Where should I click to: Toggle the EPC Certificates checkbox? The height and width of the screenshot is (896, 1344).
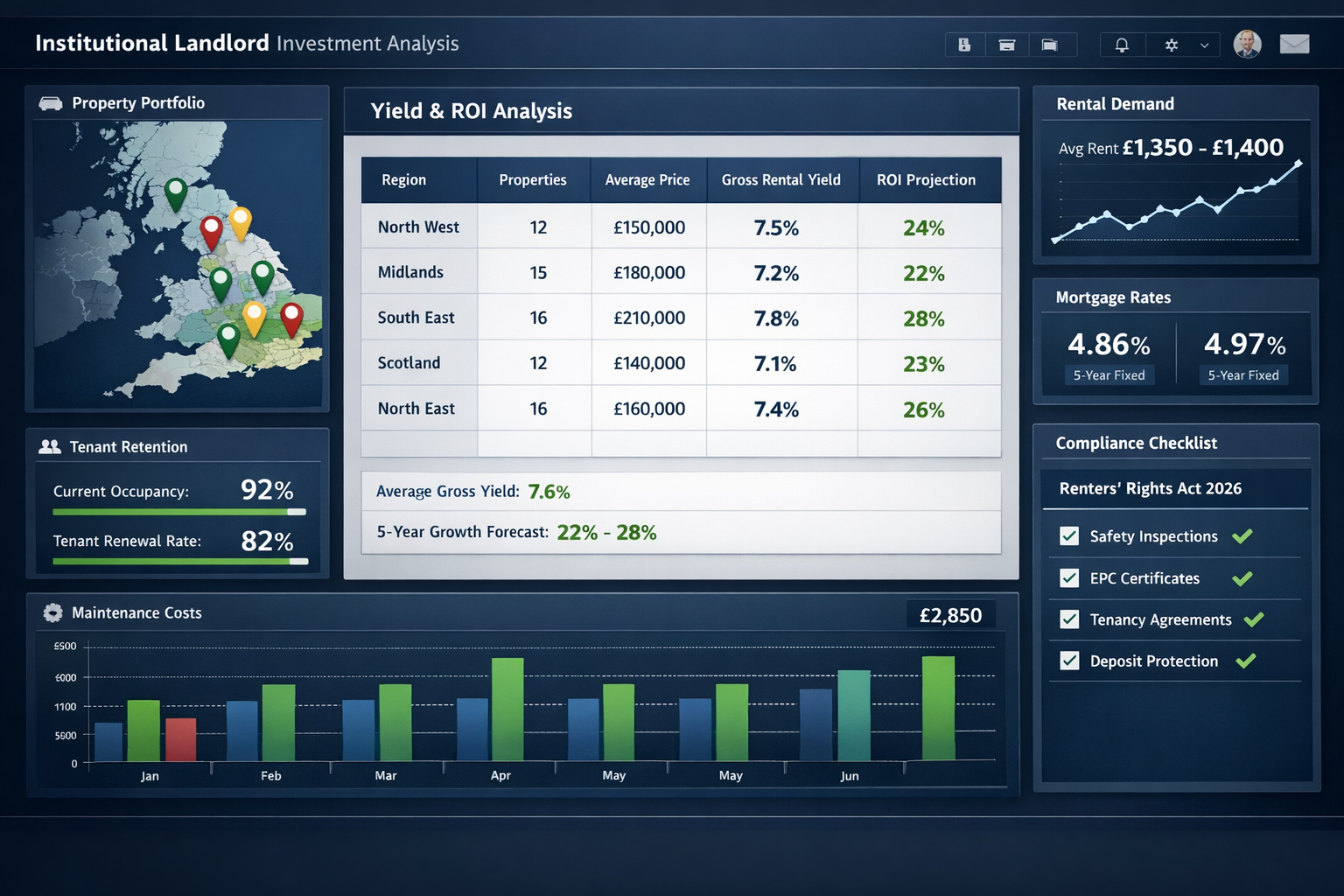pyautogui.click(x=1068, y=577)
